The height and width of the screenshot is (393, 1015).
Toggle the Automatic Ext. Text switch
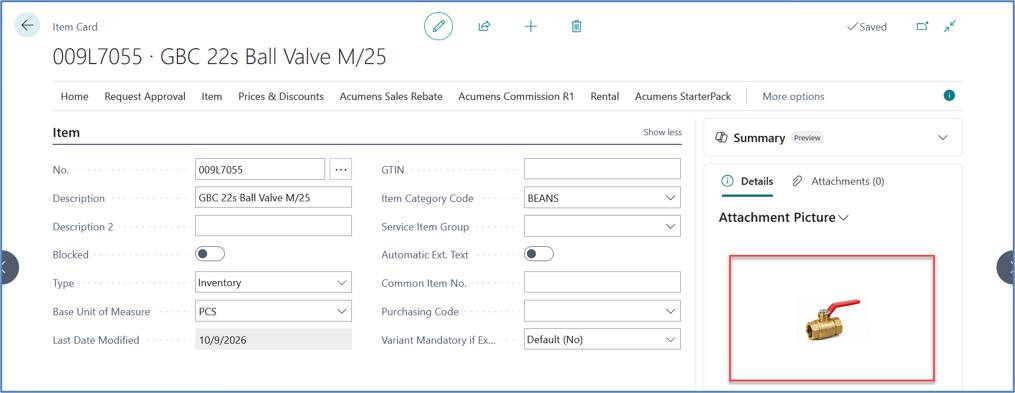point(539,254)
